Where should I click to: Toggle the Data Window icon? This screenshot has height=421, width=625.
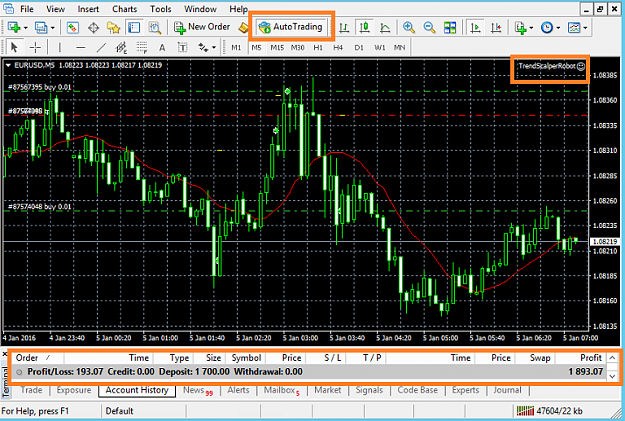(93, 28)
